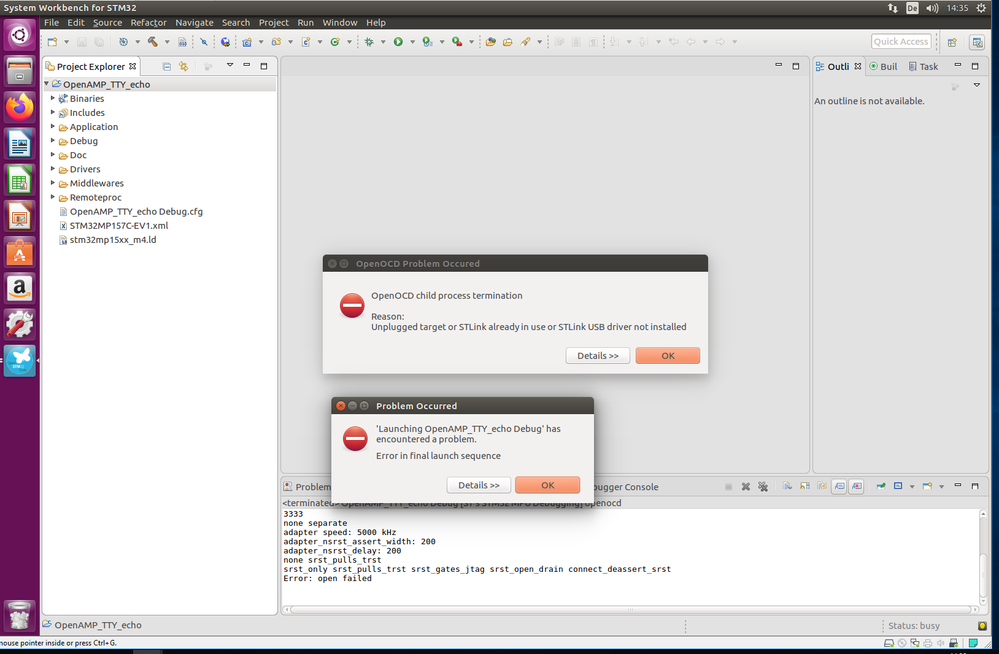Viewport: 999px width, 654px height.
Task: Open the File menu
Action: tap(51, 22)
